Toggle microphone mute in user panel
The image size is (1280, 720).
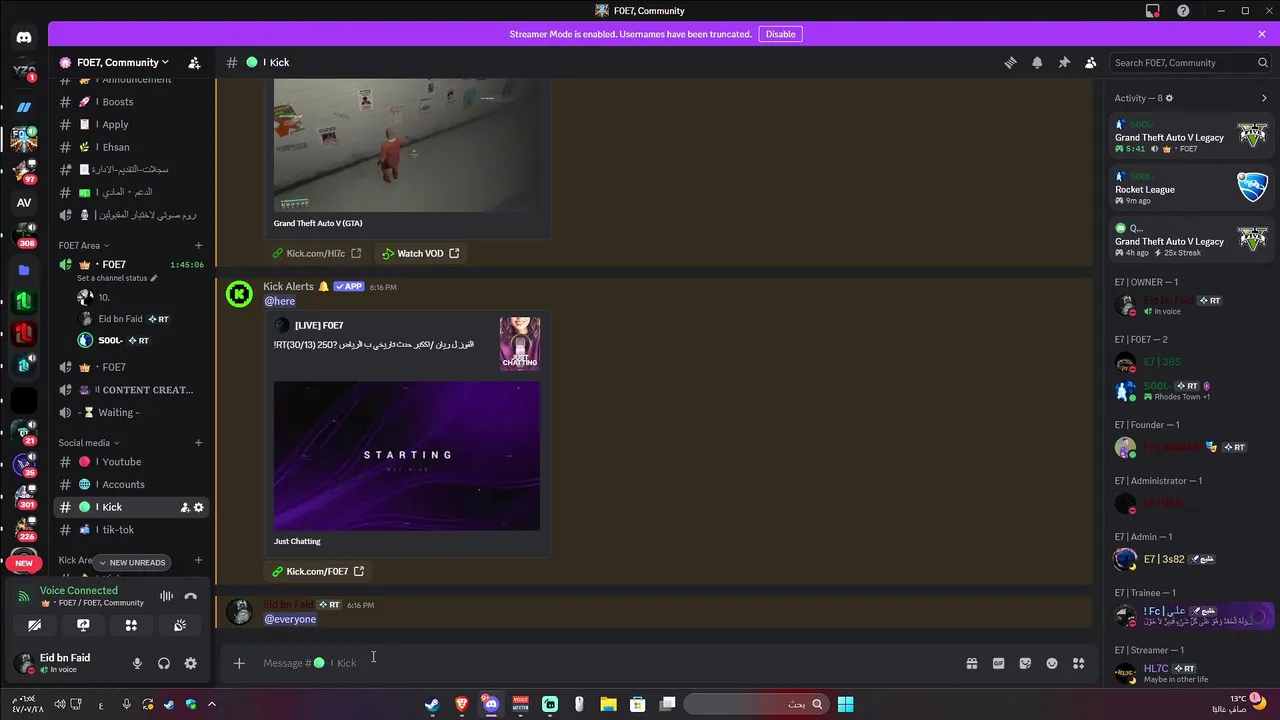point(137,663)
